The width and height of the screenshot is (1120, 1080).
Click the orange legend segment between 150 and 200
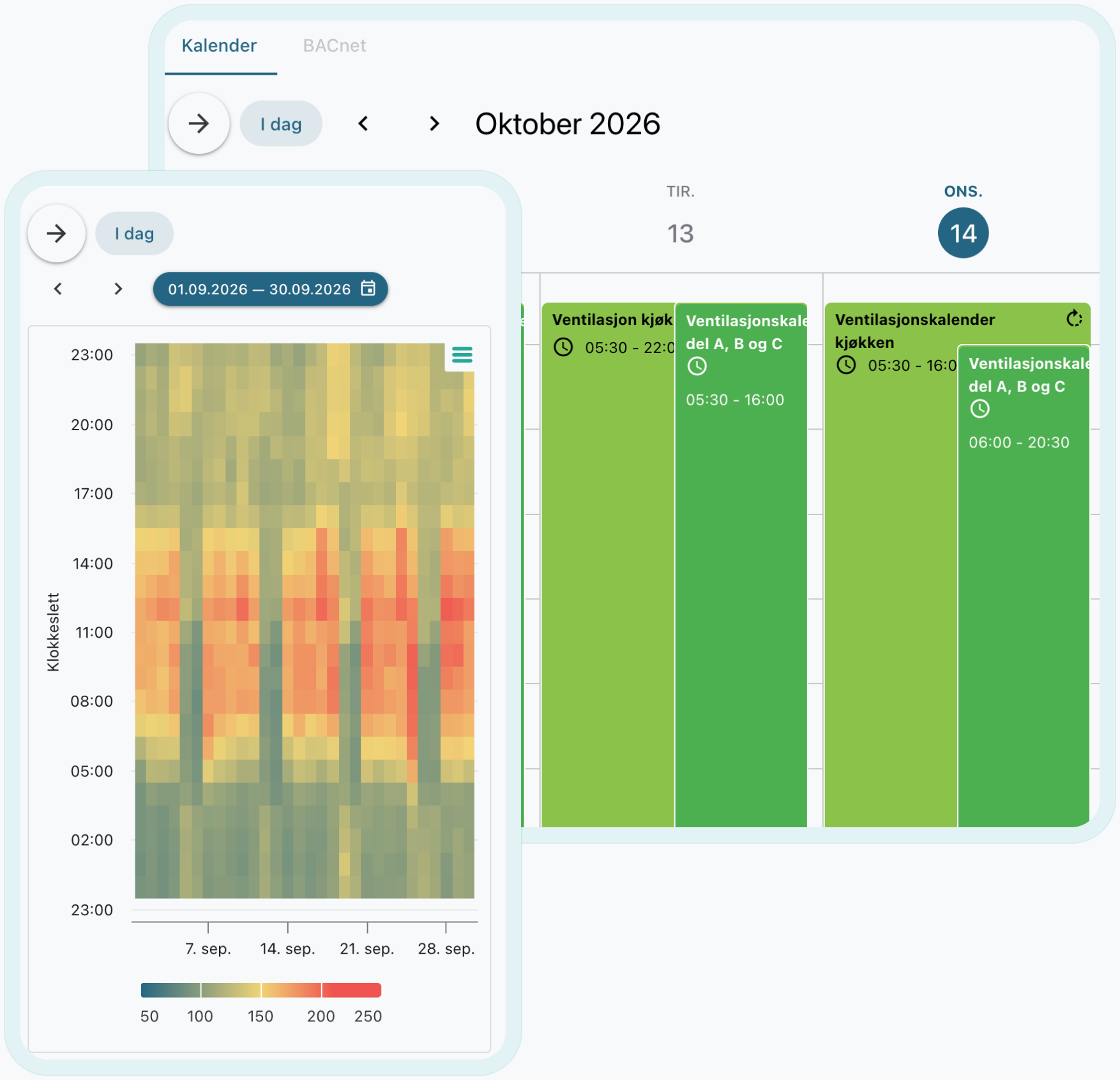coord(291,990)
